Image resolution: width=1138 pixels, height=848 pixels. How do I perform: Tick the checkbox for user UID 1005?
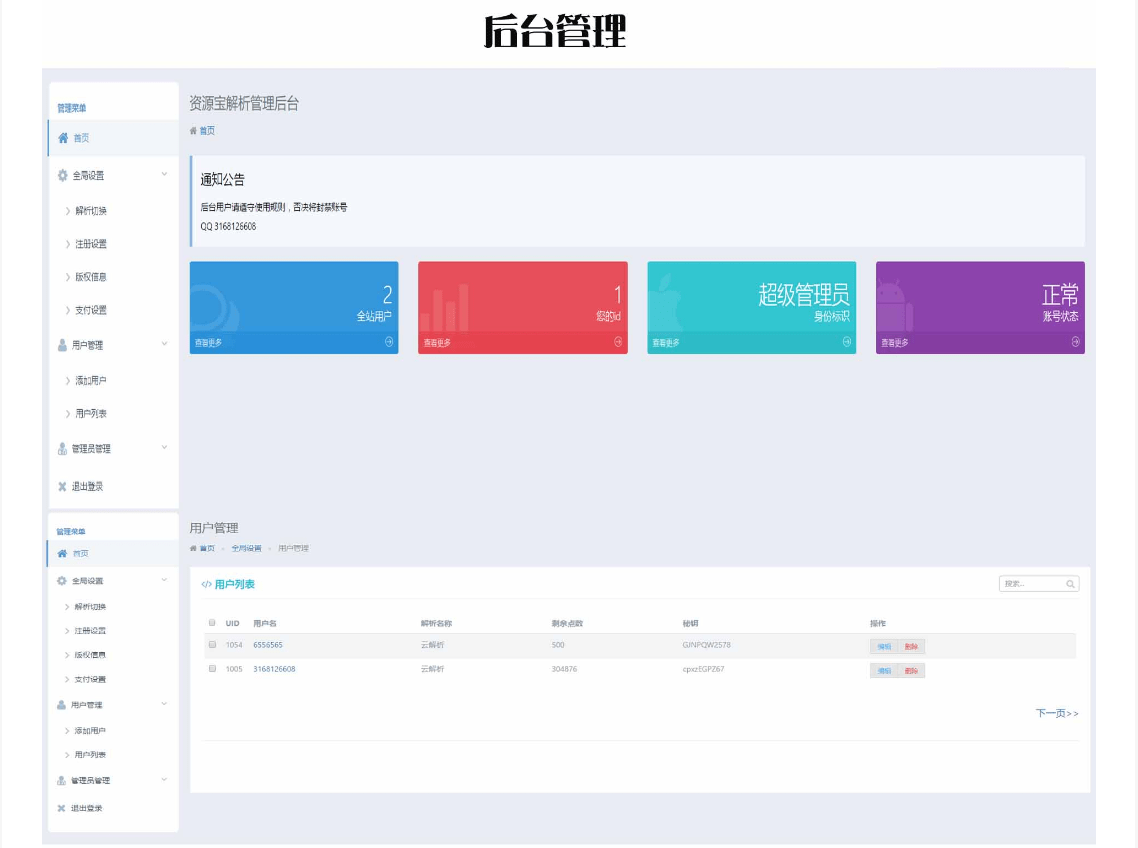click(x=212, y=668)
